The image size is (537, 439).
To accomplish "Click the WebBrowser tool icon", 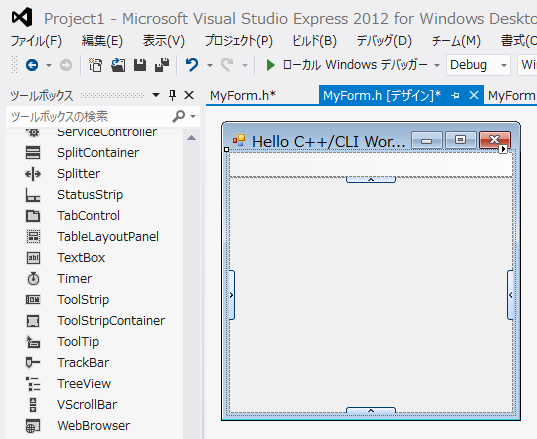I will coord(33,426).
